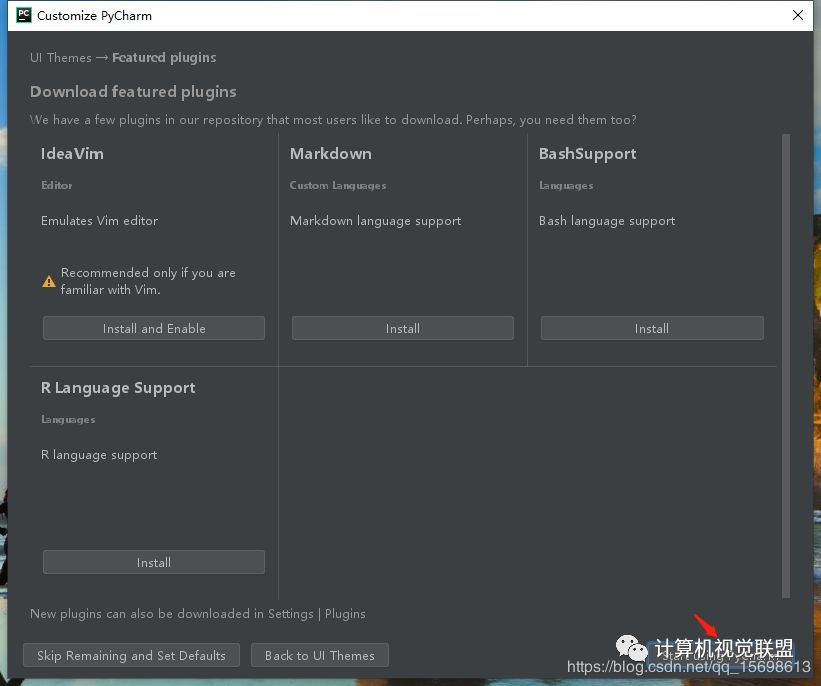821x686 pixels.
Task: Click the UI Themes breadcrumb step
Action: point(61,58)
